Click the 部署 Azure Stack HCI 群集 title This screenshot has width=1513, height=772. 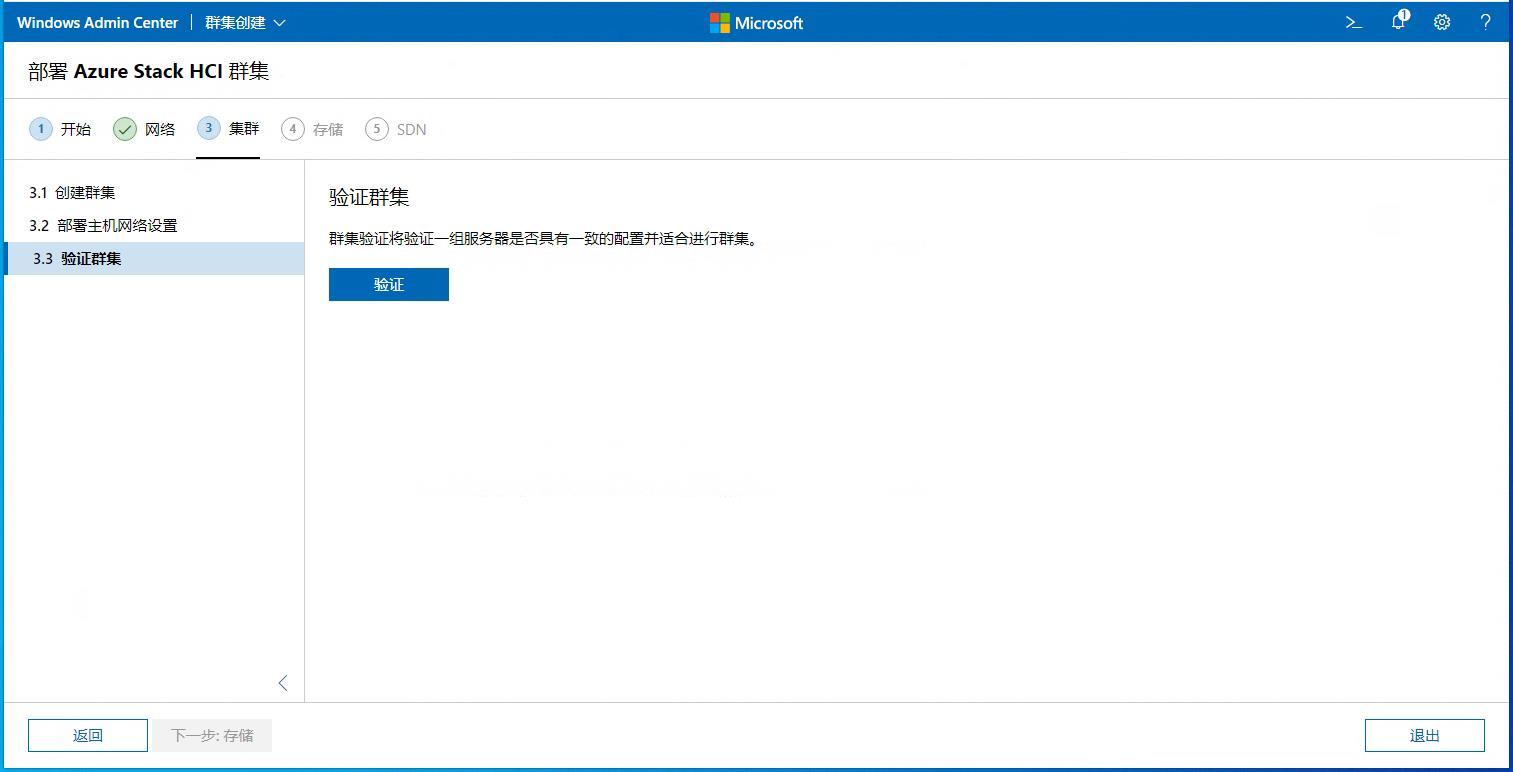(149, 71)
